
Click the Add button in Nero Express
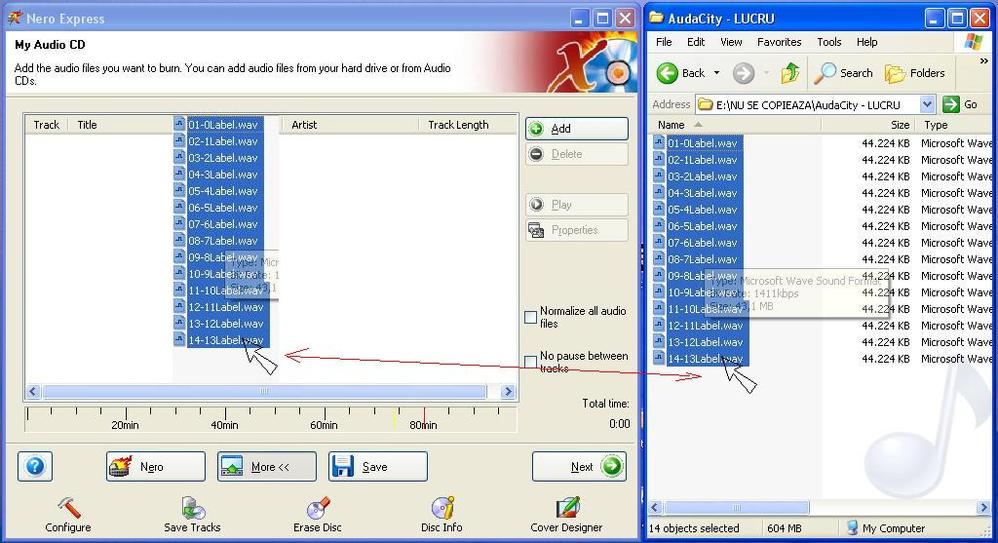576,129
